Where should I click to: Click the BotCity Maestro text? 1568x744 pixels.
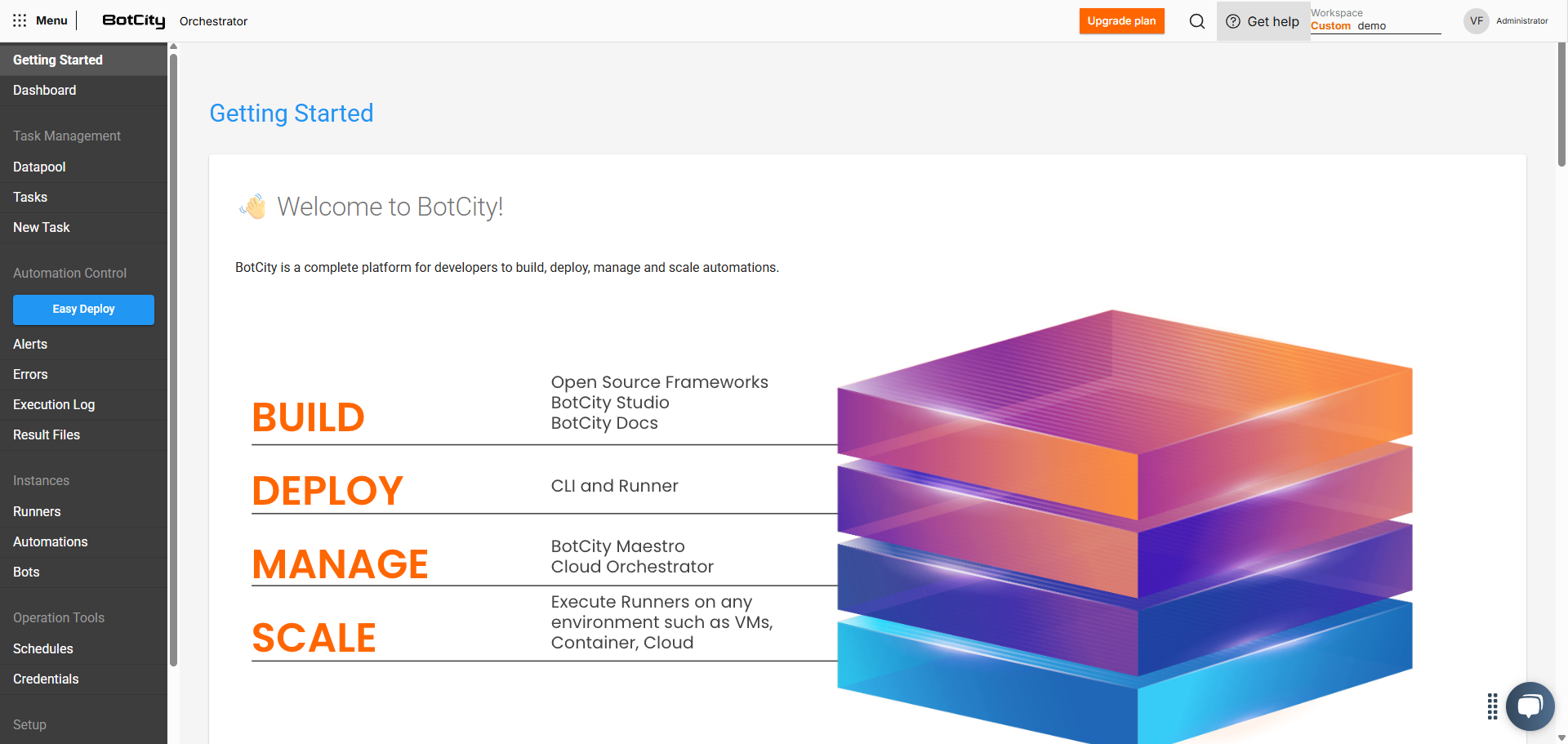[x=618, y=546]
